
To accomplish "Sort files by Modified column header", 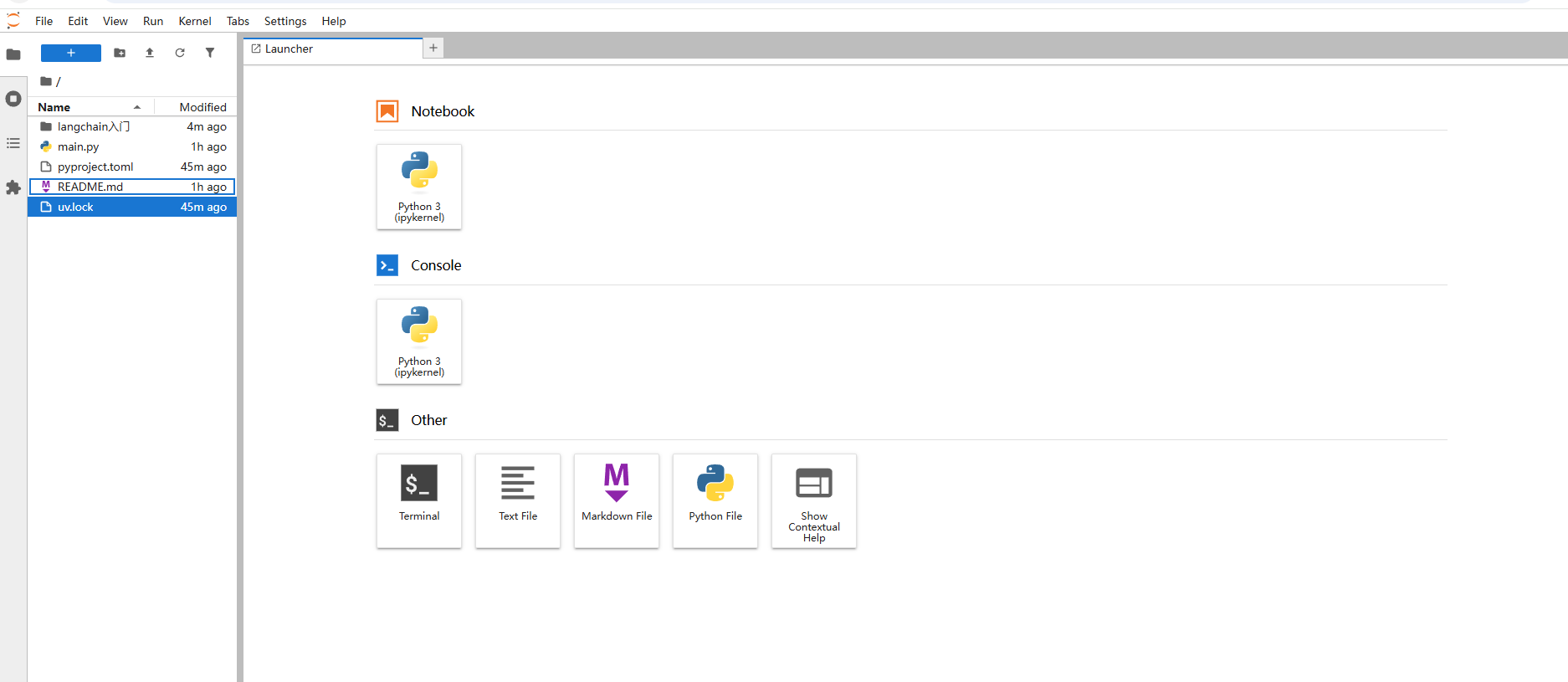I will (x=196, y=107).
